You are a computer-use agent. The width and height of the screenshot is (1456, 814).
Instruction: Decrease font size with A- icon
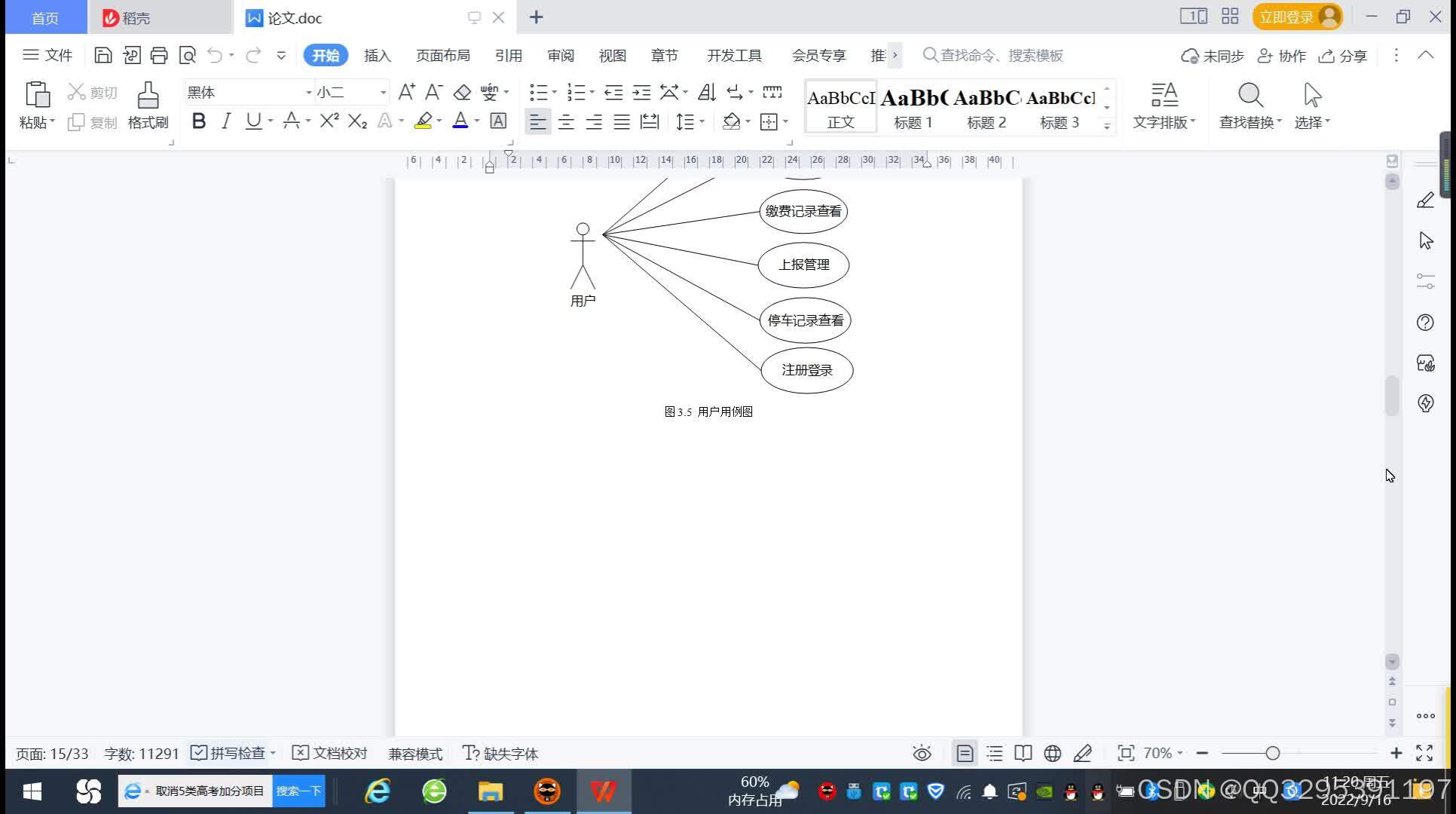pyautogui.click(x=433, y=92)
